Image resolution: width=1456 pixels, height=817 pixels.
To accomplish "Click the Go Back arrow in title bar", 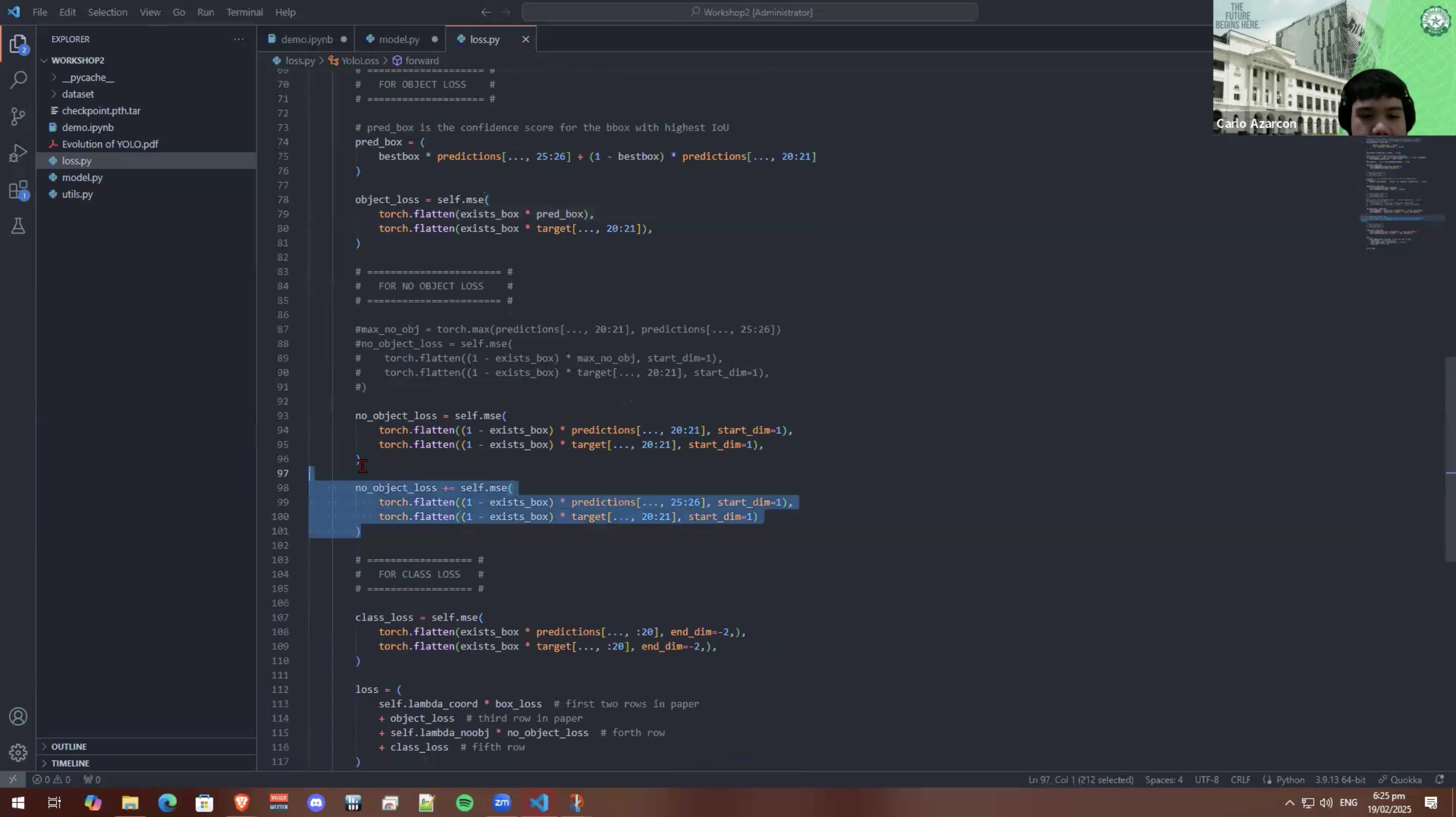I will [485, 12].
